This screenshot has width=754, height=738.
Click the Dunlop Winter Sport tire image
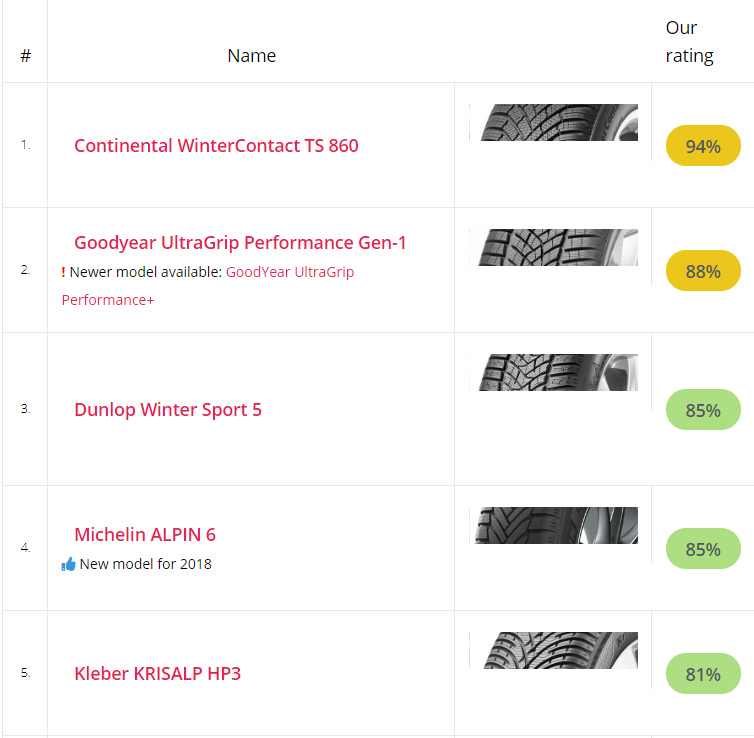click(x=553, y=372)
